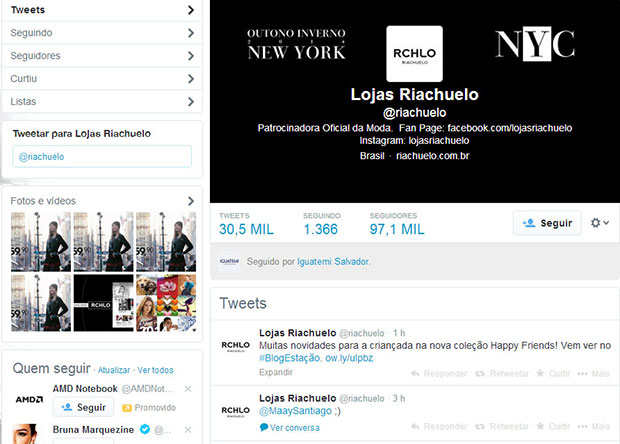Open the 1.366 Seguindo count

click(x=321, y=224)
